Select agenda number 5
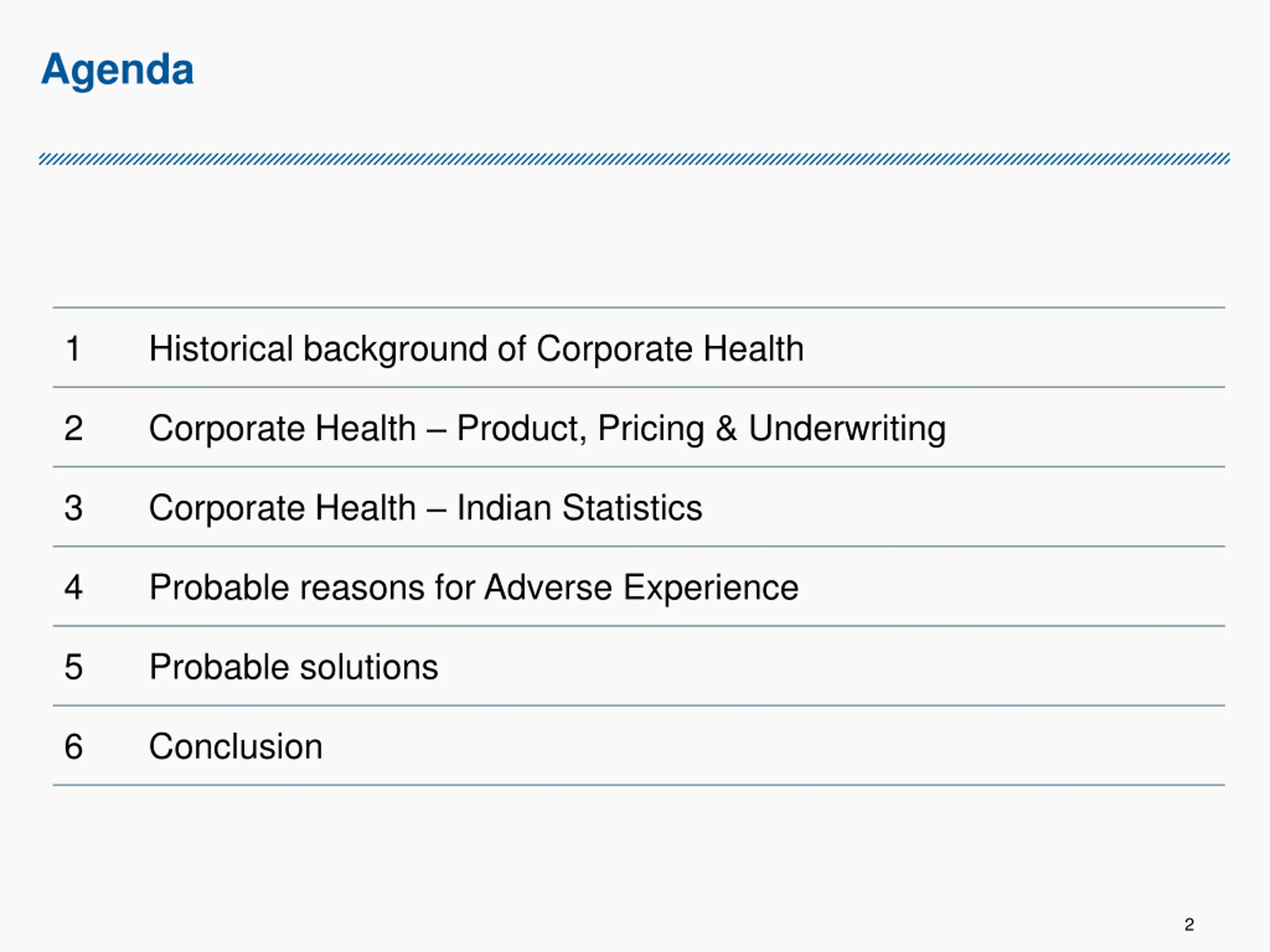 73,667
